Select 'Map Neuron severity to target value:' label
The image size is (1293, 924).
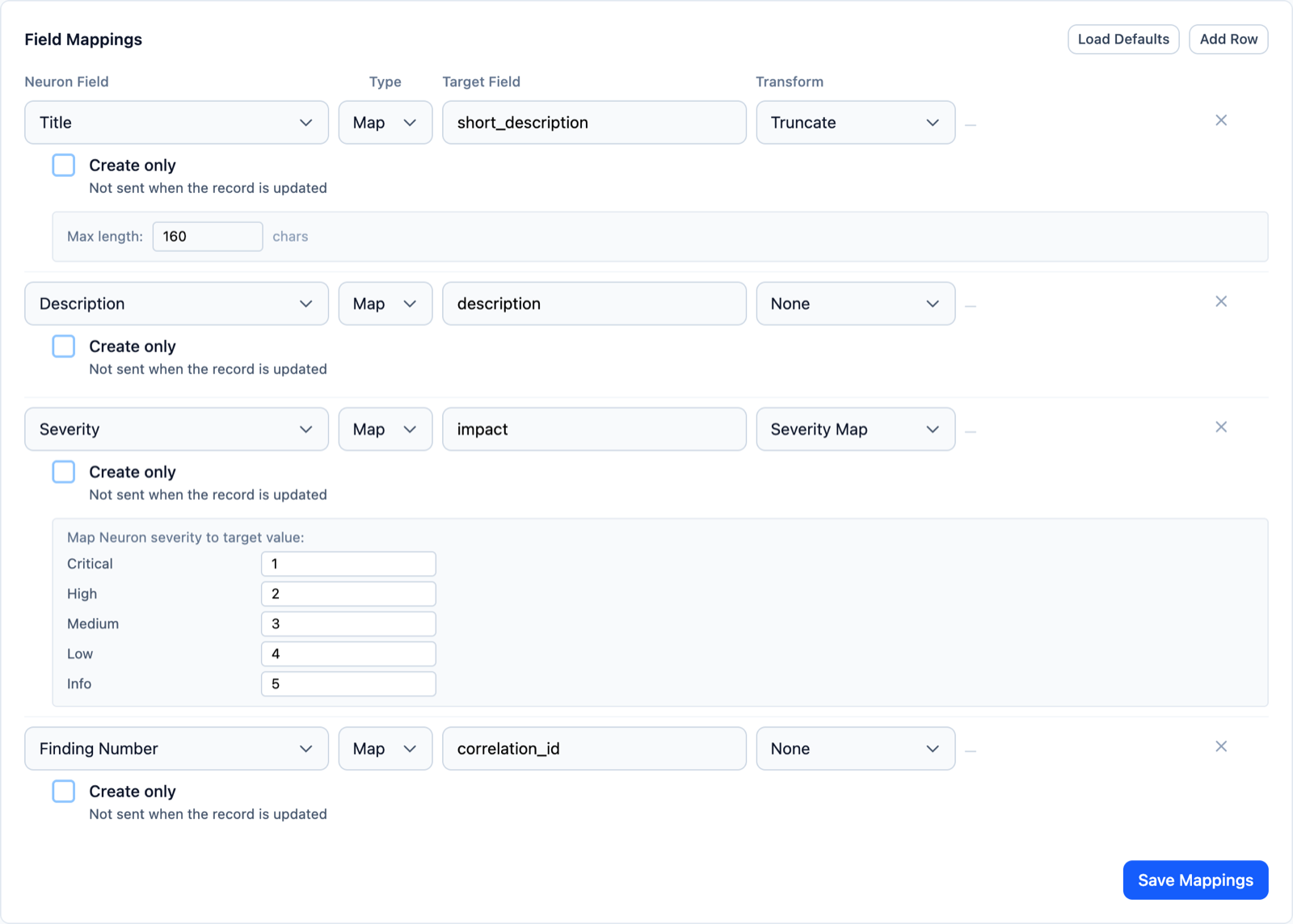[x=186, y=537]
